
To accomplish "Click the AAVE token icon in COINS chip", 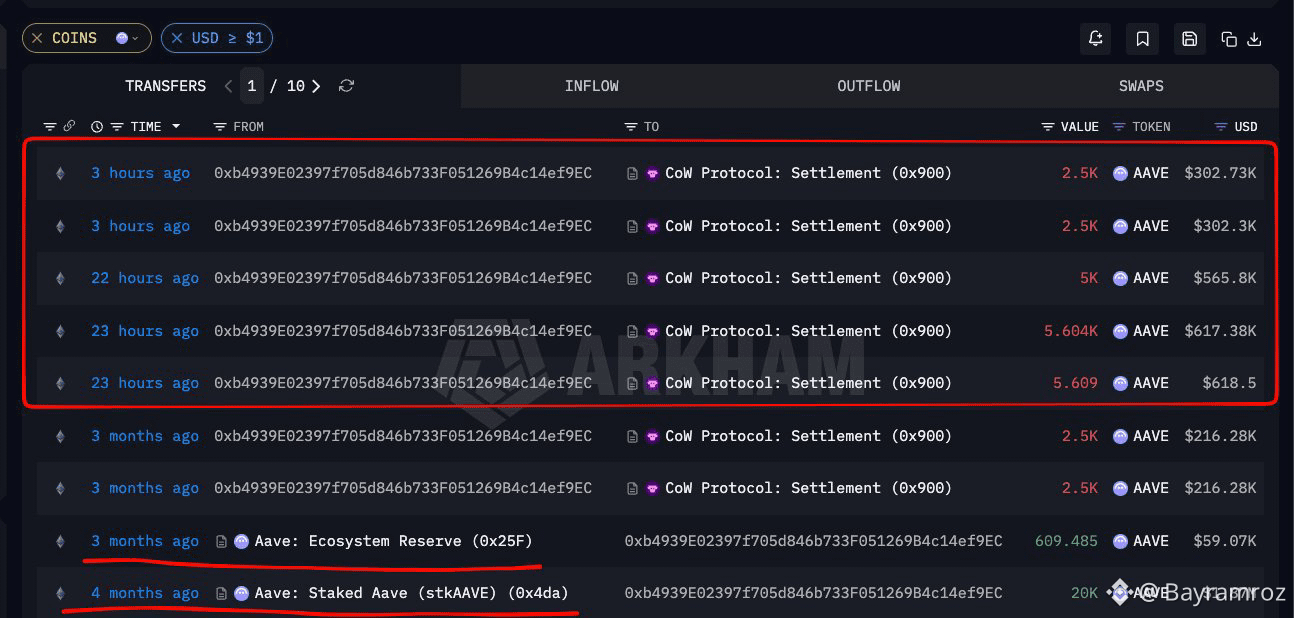I will point(122,38).
